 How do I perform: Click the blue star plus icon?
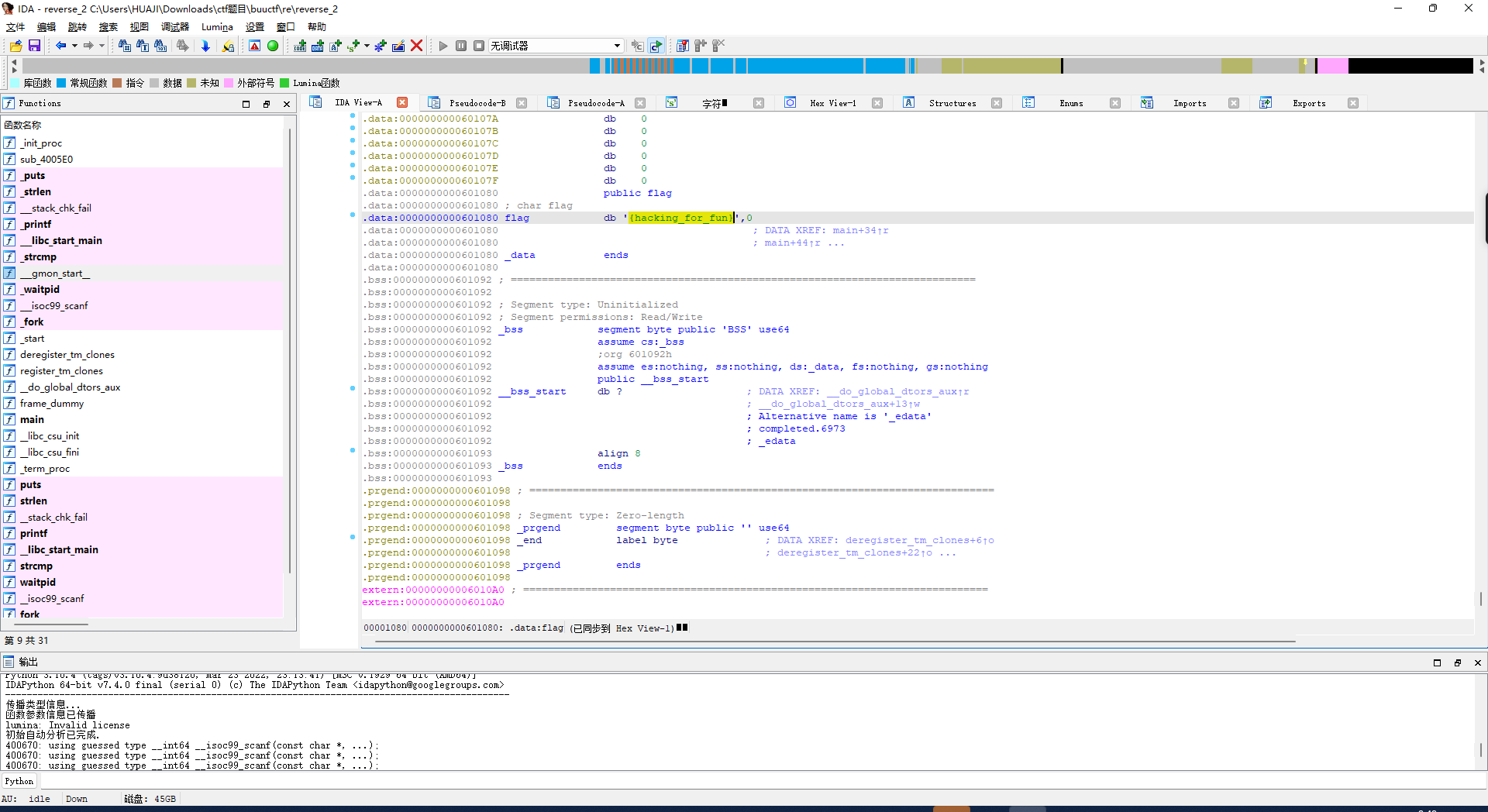[x=381, y=46]
